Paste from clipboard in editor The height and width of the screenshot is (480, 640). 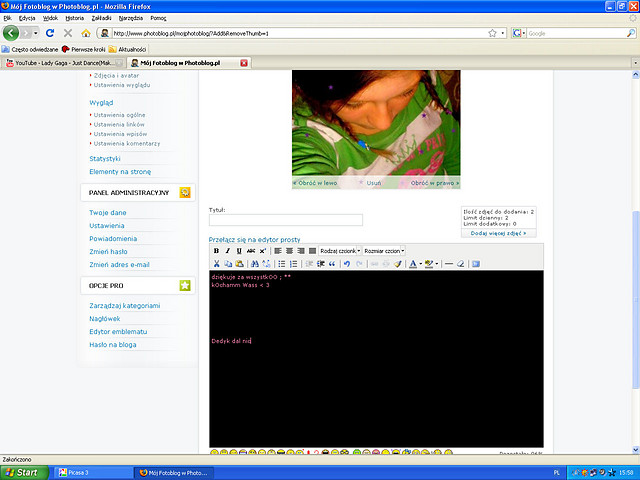(239, 264)
